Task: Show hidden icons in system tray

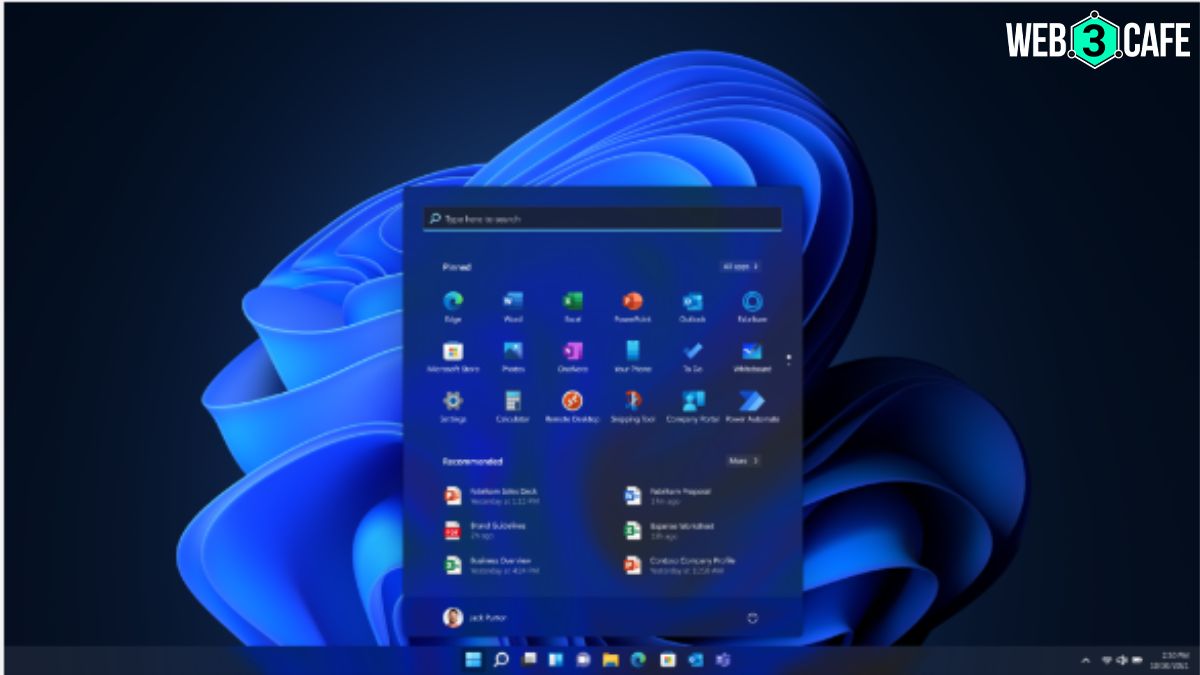Action: coord(1086,660)
